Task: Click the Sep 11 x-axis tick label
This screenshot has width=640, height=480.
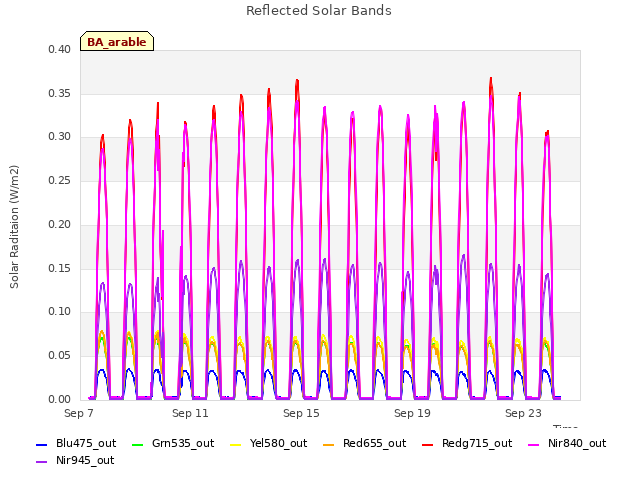Action: coord(190,413)
